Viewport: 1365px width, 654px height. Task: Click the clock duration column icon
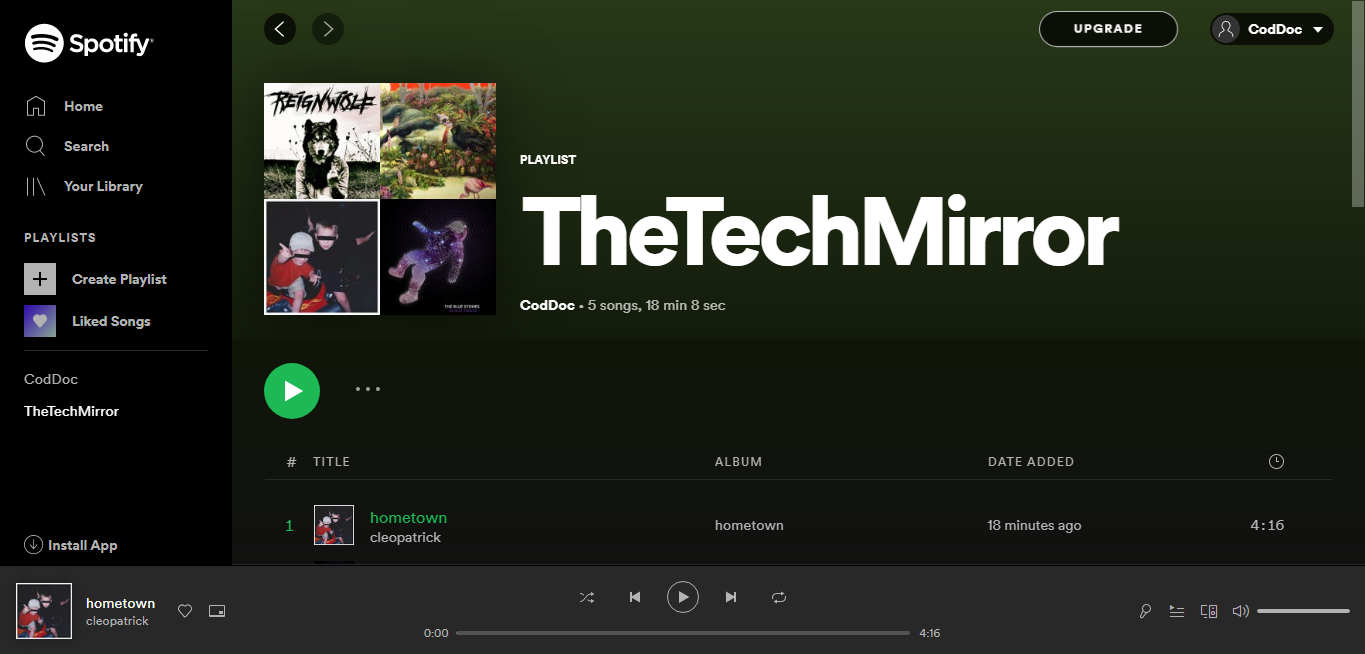[1276, 462]
